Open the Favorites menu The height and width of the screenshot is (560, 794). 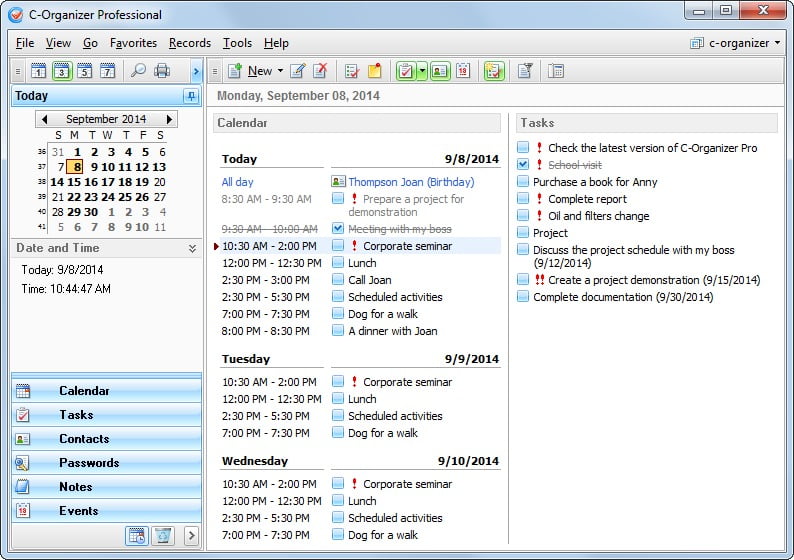pyautogui.click(x=133, y=43)
